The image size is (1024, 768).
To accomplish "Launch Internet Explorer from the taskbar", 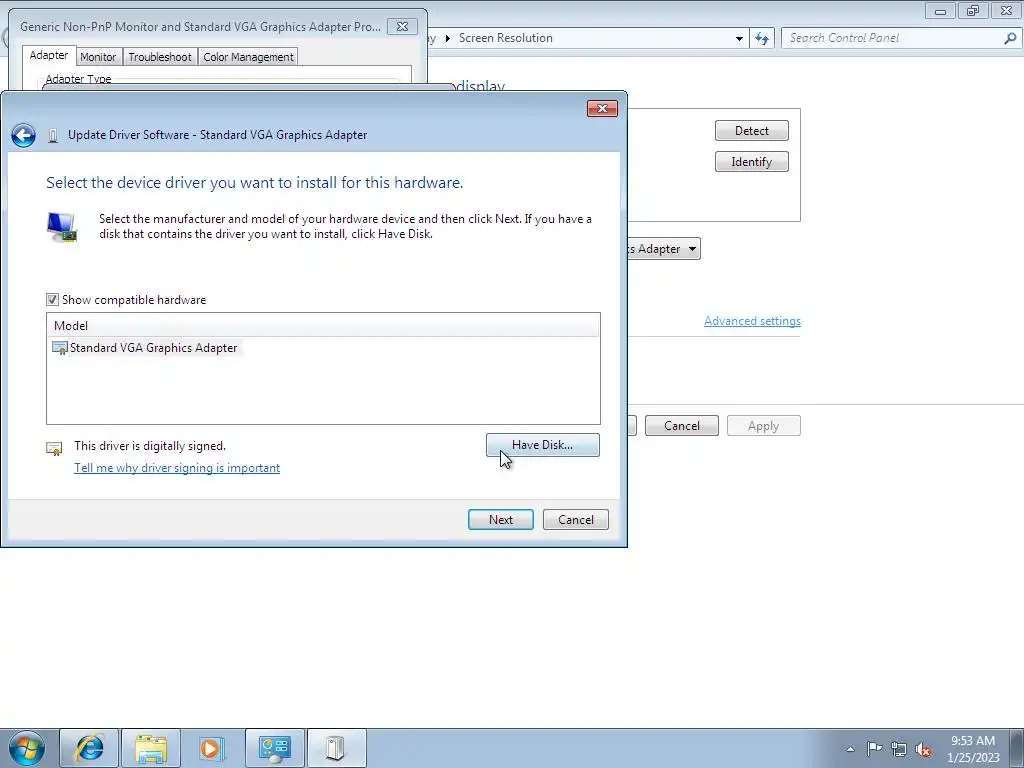I will (89, 748).
